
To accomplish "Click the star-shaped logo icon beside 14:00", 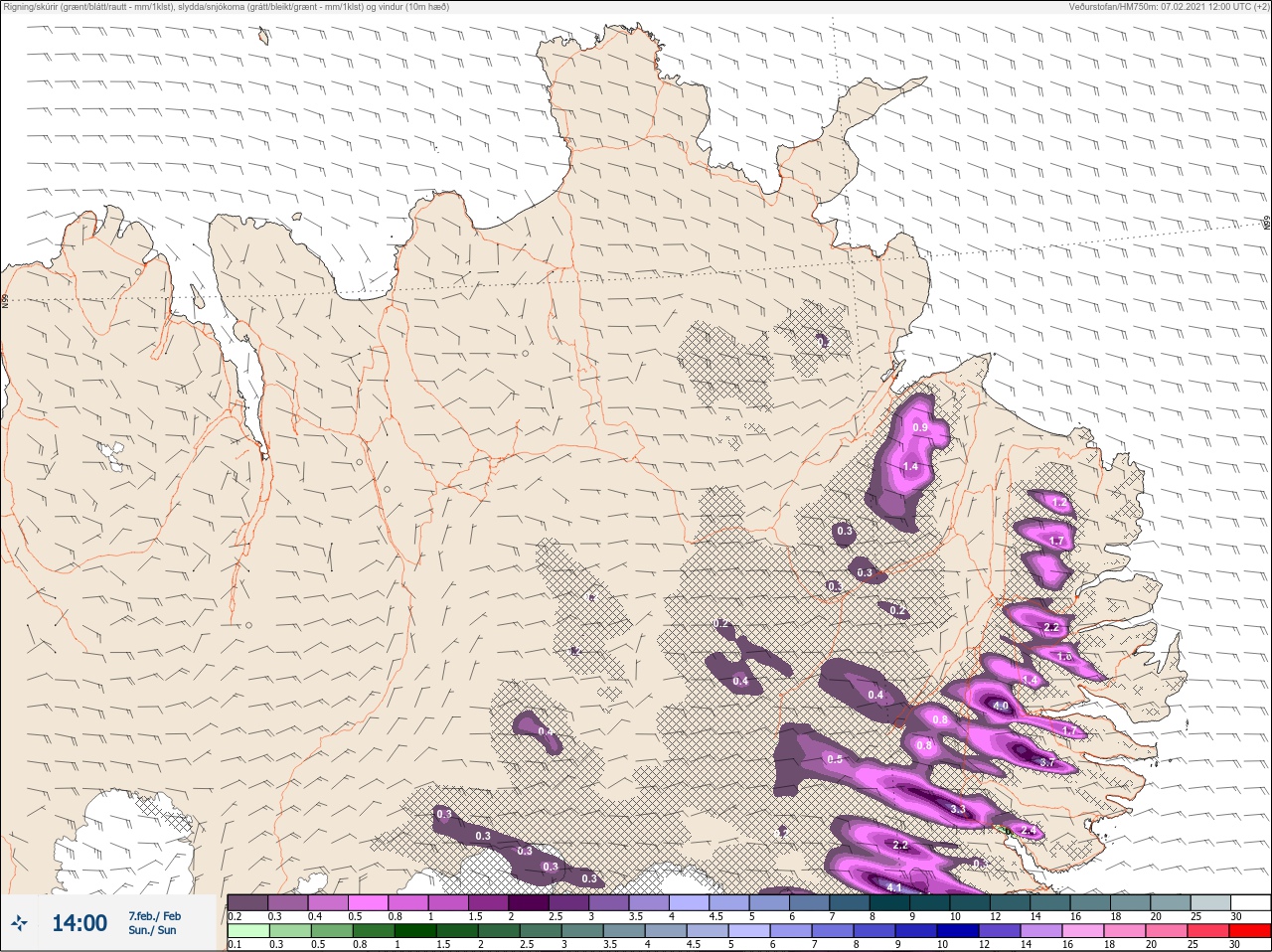I will (19, 923).
